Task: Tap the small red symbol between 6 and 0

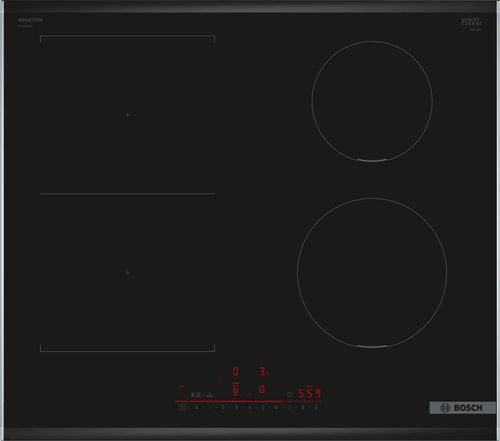Action: click(x=249, y=396)
